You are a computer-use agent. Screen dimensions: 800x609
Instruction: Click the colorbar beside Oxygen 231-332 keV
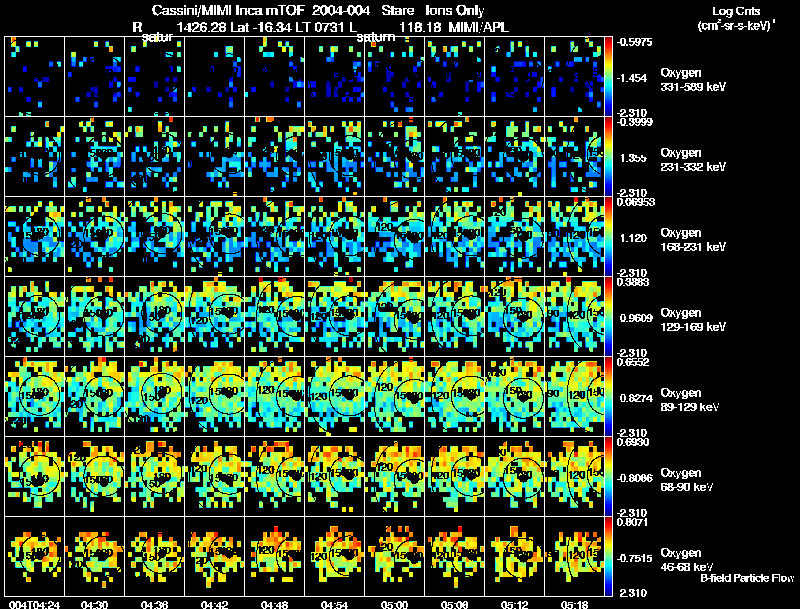point(608,157)
